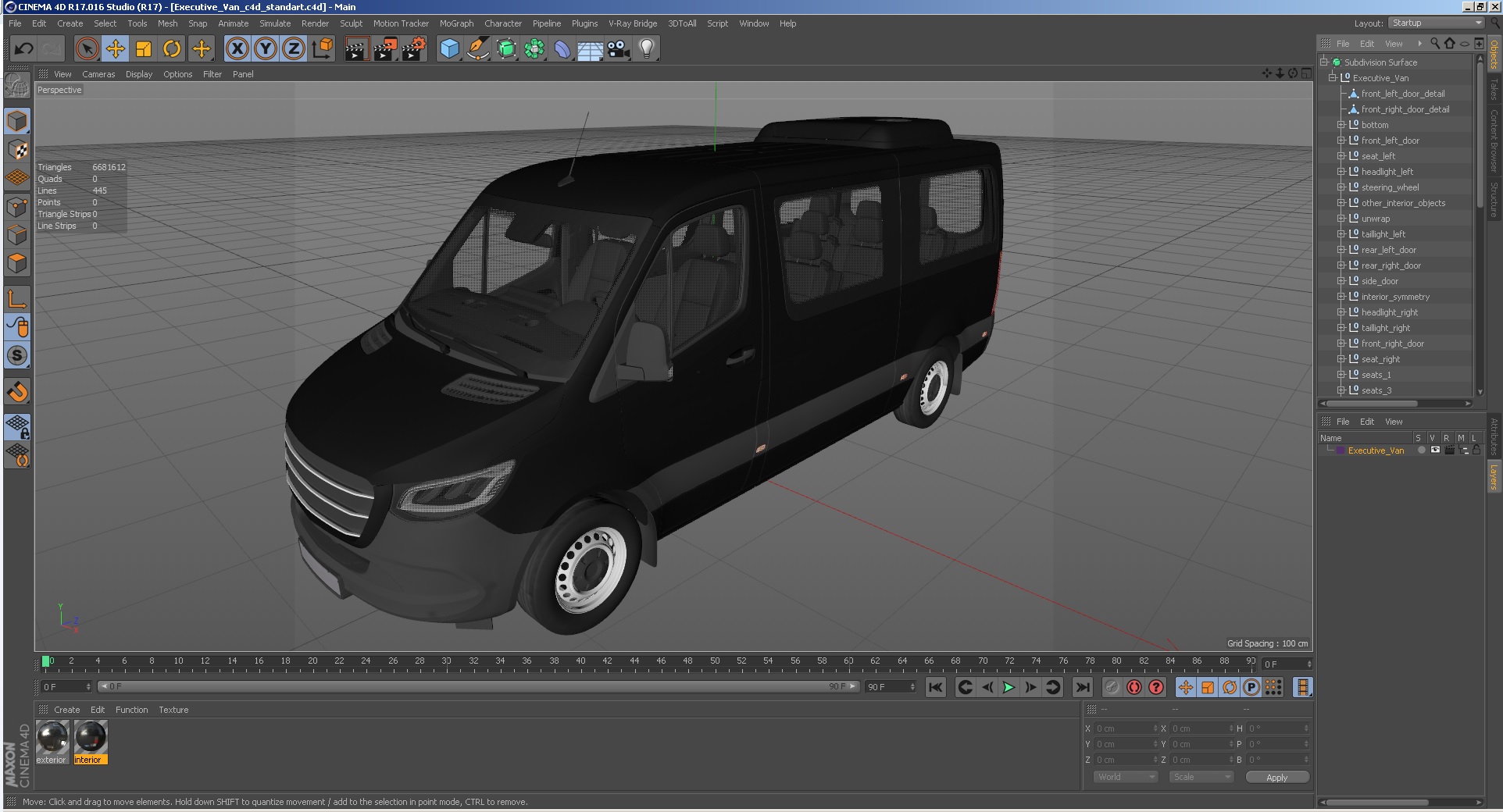The height and width of the screenshot is (812, 1503).
Task: Go to start of animation
Action: (x=936, y=687)
